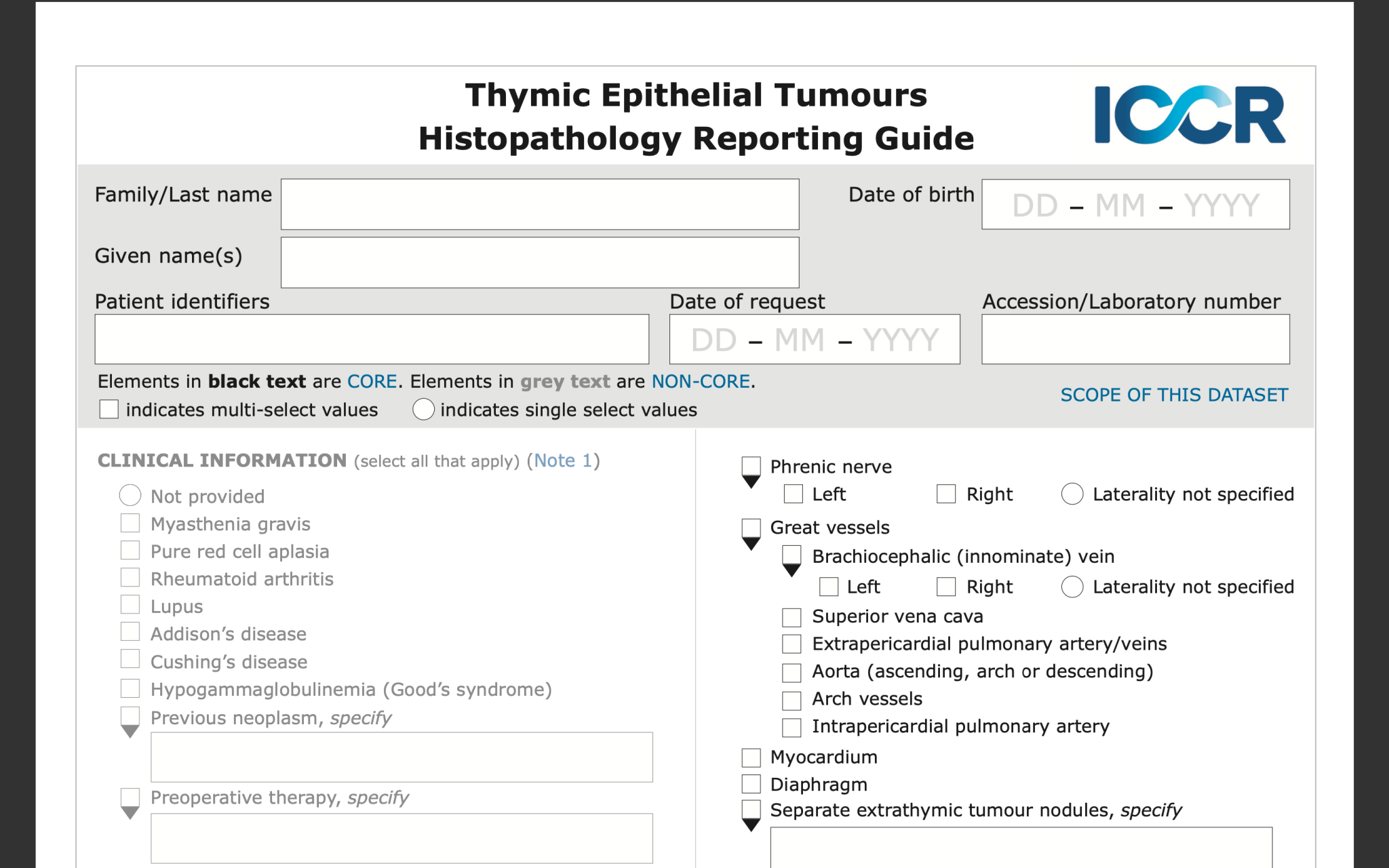Check the Myocardium checkbox
Screen dimensions: 1389x868
click(x=750, y=757)
